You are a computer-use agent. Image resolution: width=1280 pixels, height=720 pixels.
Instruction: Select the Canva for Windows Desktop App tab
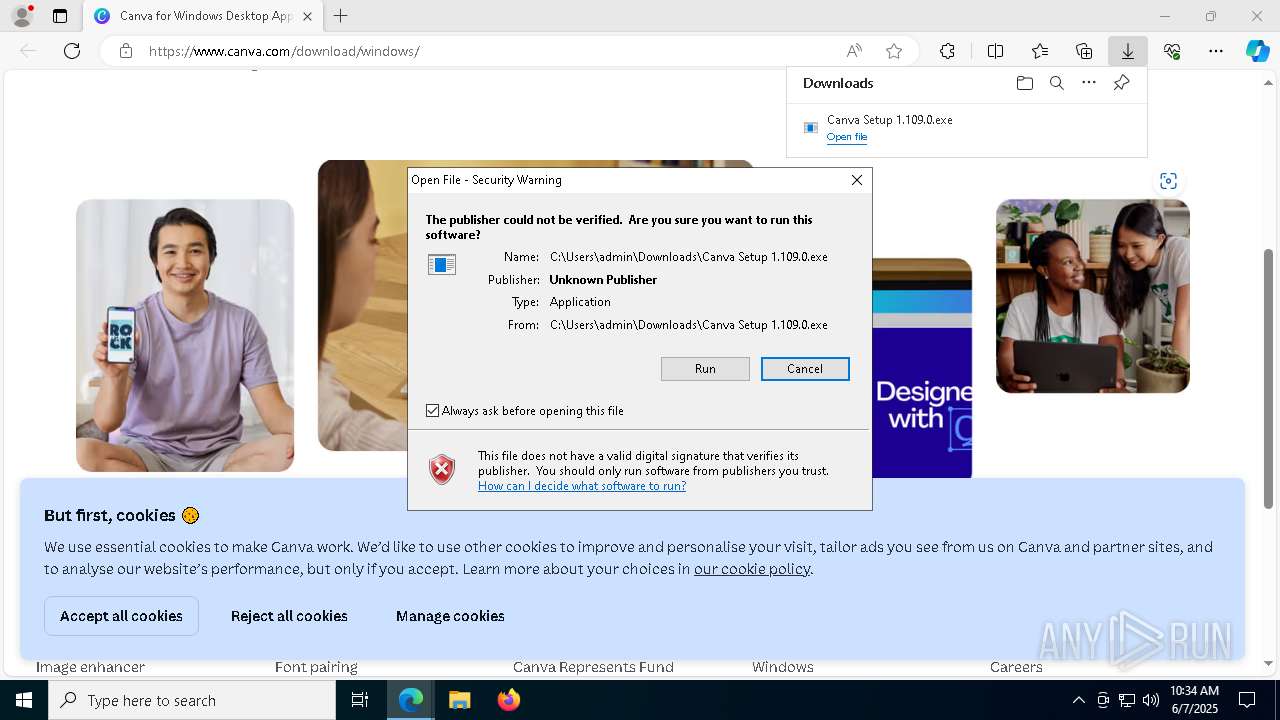(203, 16)
